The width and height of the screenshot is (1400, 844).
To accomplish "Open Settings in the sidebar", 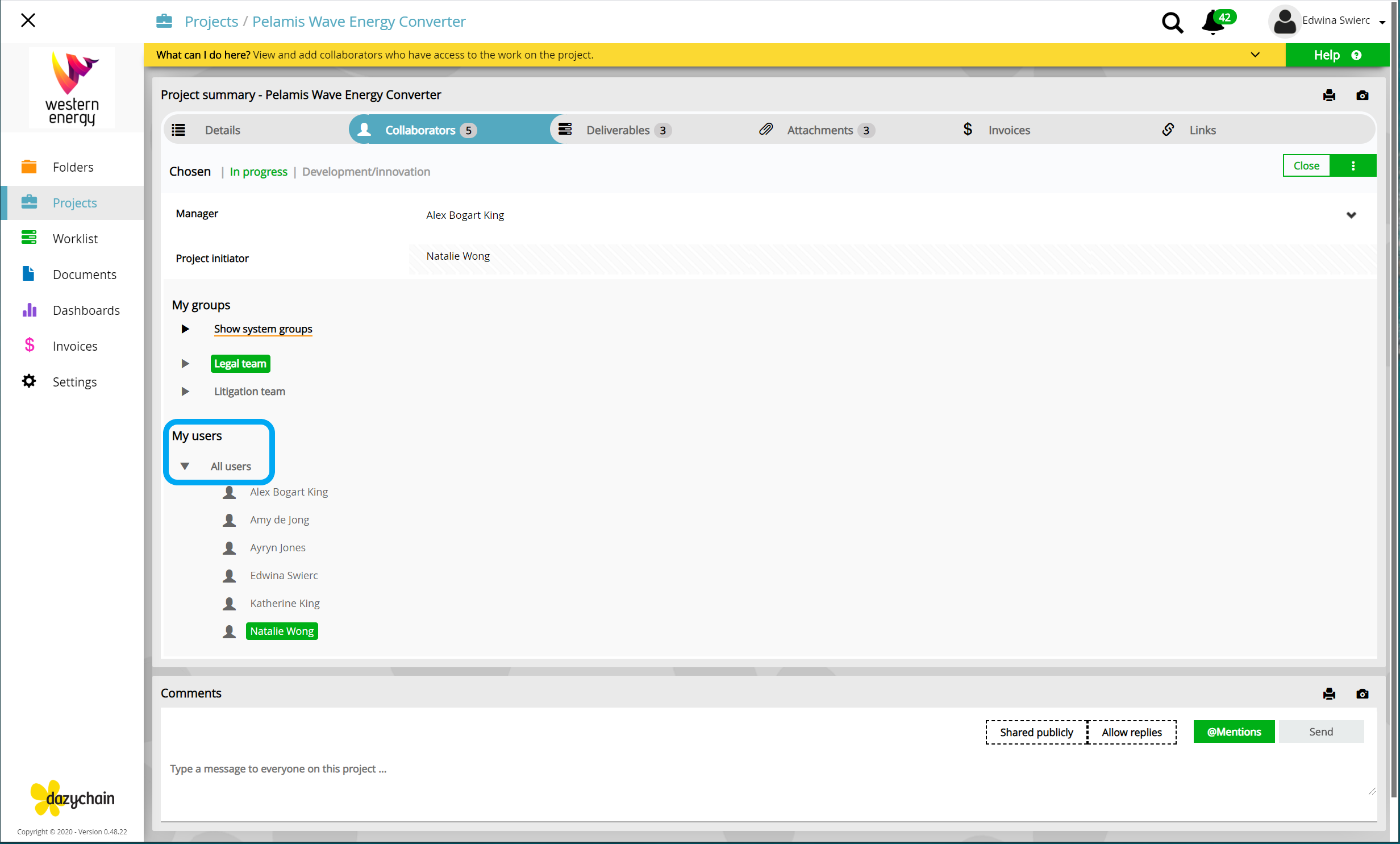I will (73, 382).
